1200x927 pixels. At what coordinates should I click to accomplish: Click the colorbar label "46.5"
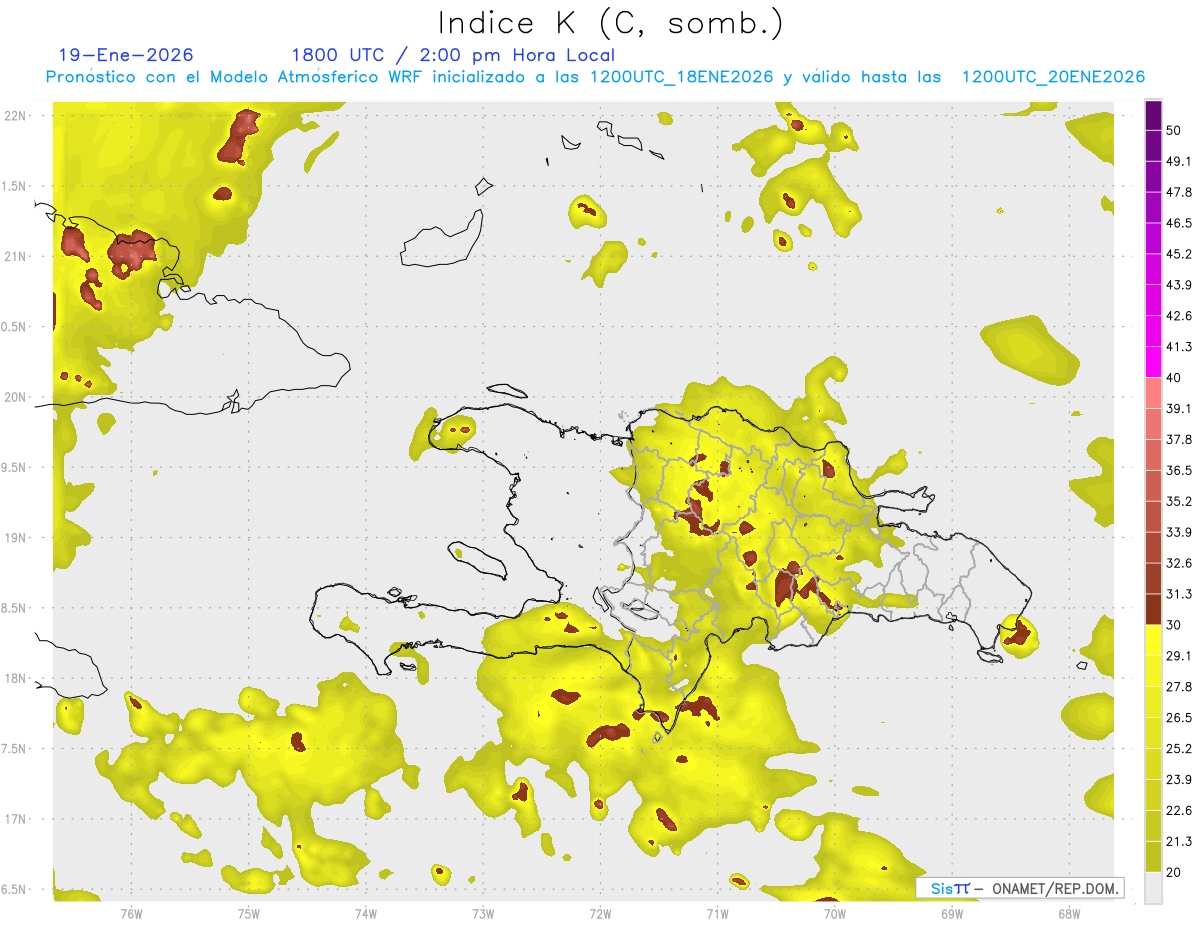(1179, 224)
